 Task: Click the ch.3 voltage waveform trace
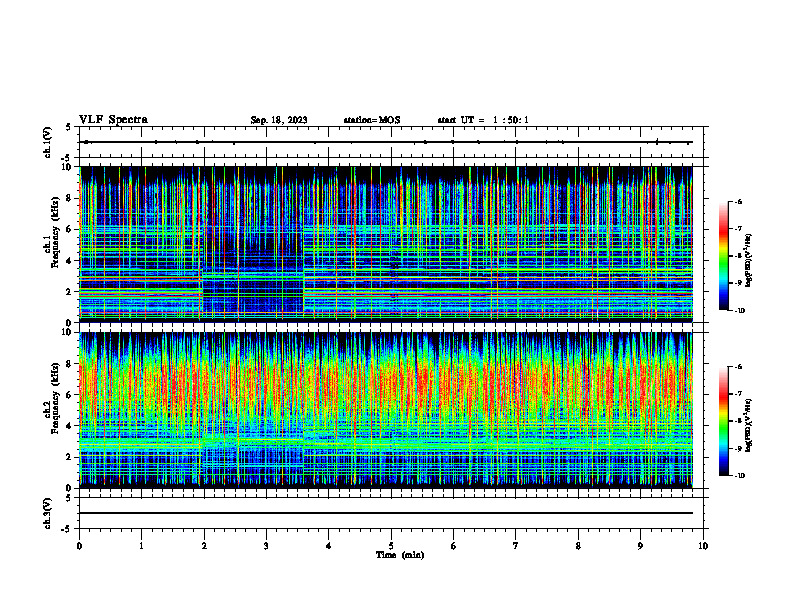[x=386, y=513]
